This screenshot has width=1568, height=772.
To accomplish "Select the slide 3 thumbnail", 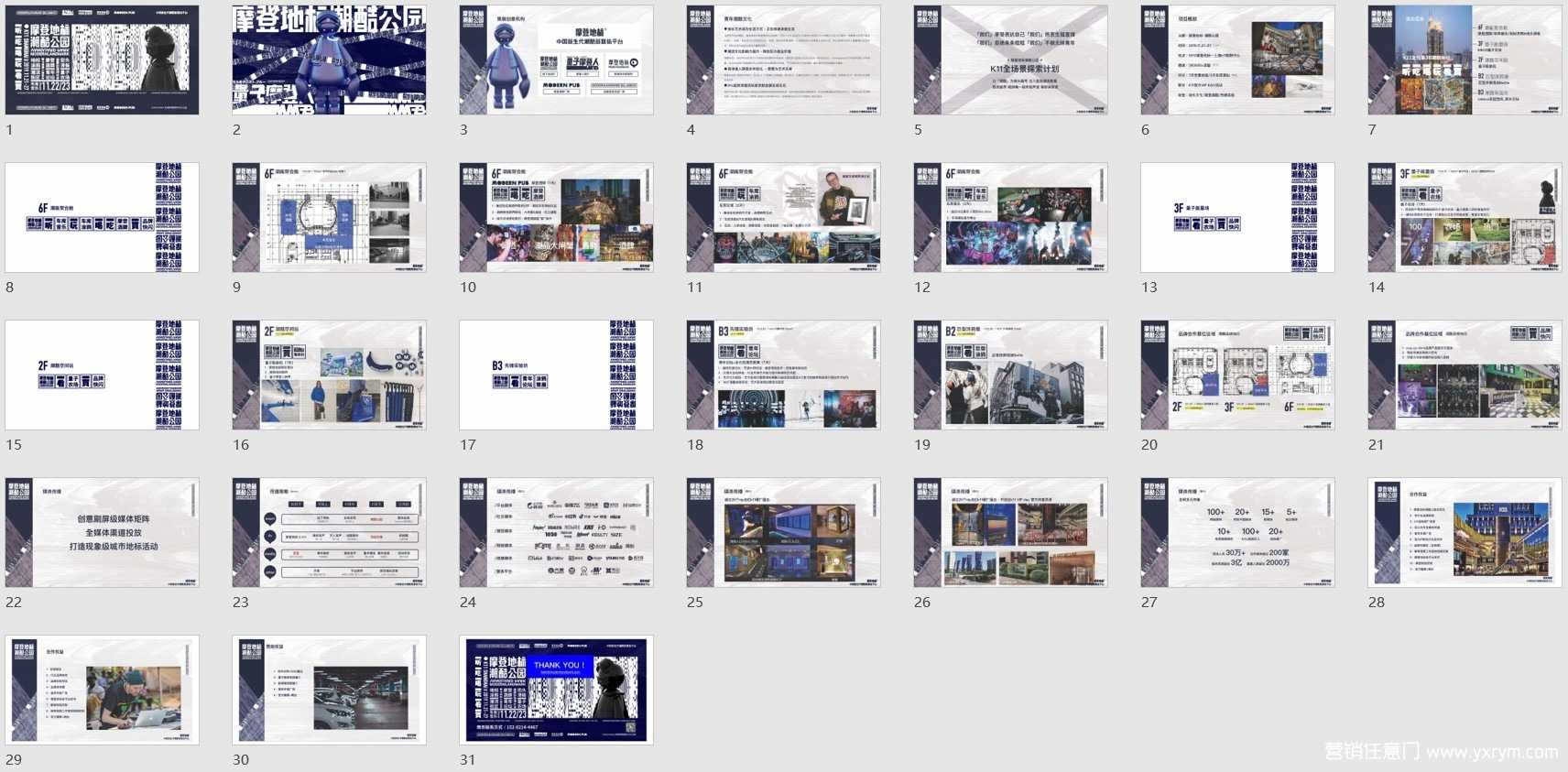I will (557, 60).
